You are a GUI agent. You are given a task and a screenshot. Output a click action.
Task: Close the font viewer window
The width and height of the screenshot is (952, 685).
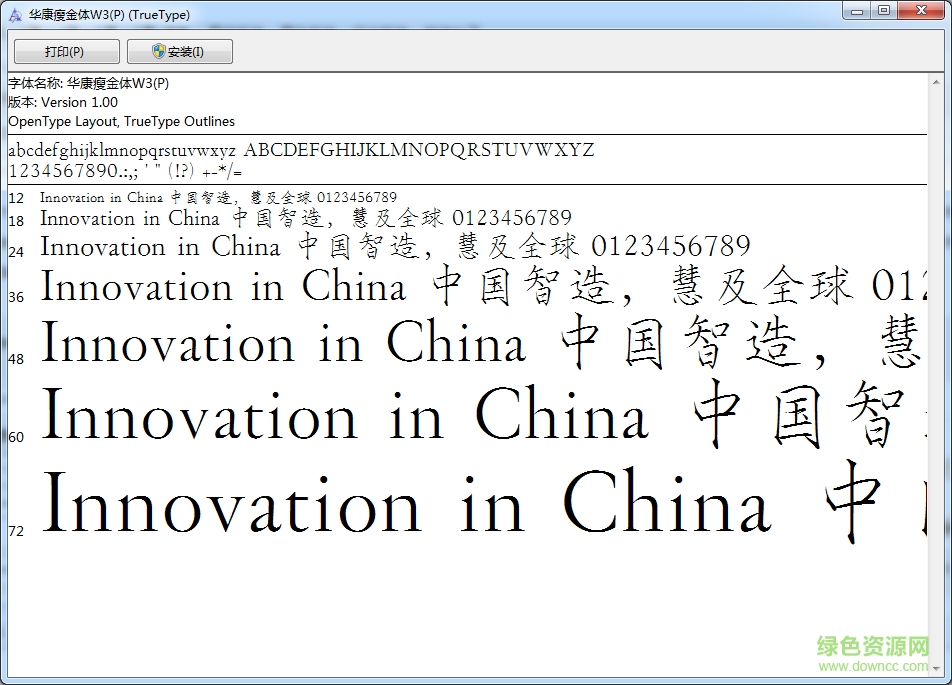pos(921,11)
